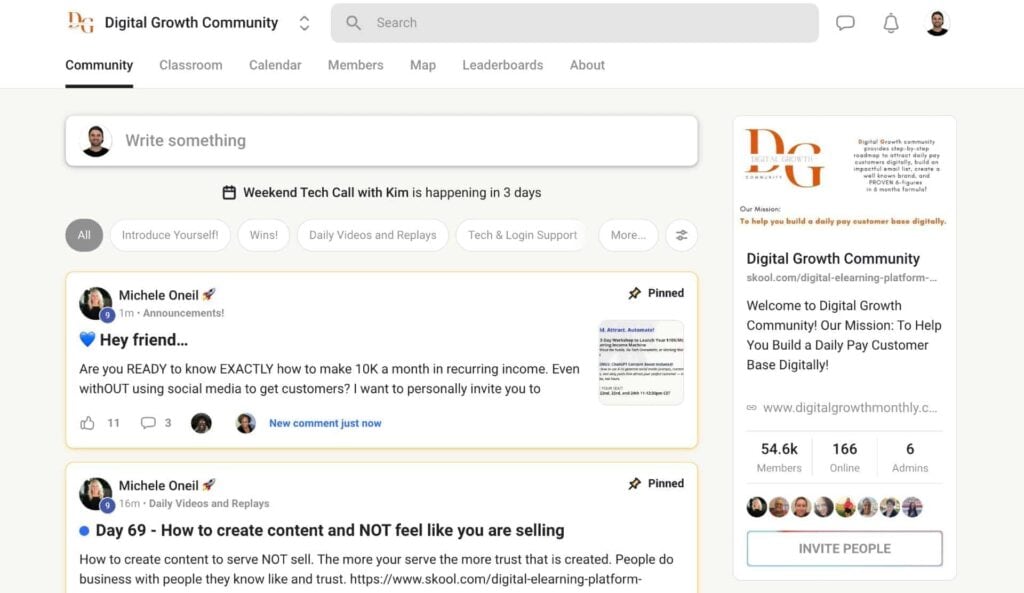Filter posts by Introduce Yourself!
Image resolution: width=1024 pixels, height=593 pixels.
click(170, 235)
